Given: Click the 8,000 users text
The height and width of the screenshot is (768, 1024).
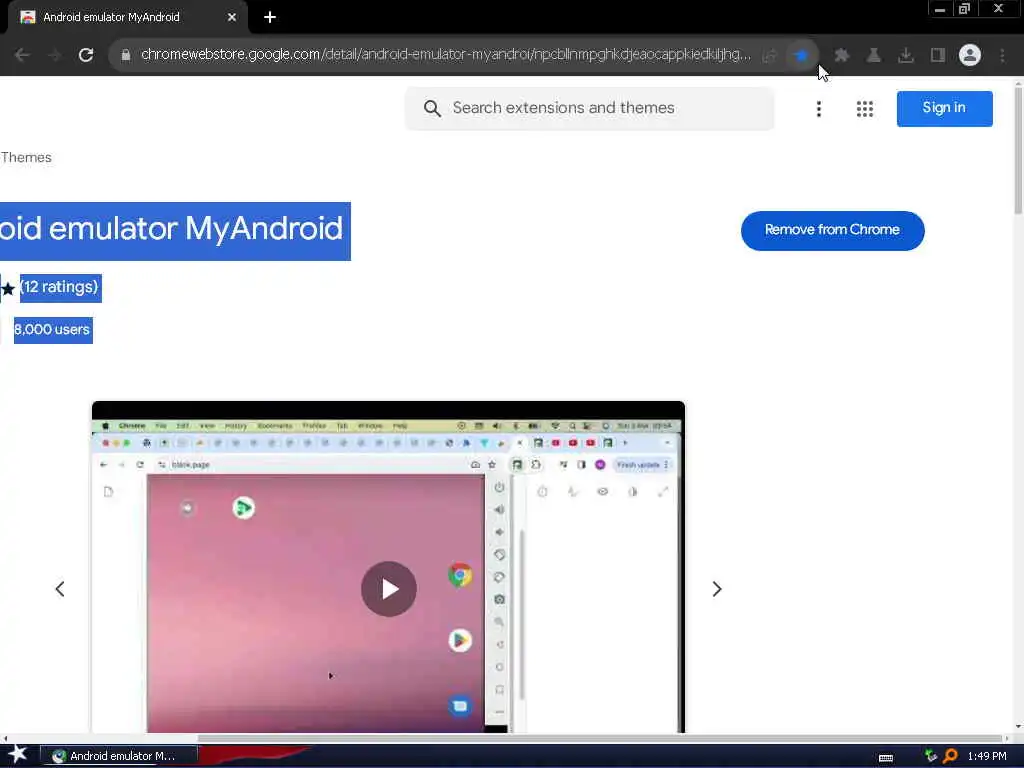Looking at the screenshot, I should tap(52, 330).
